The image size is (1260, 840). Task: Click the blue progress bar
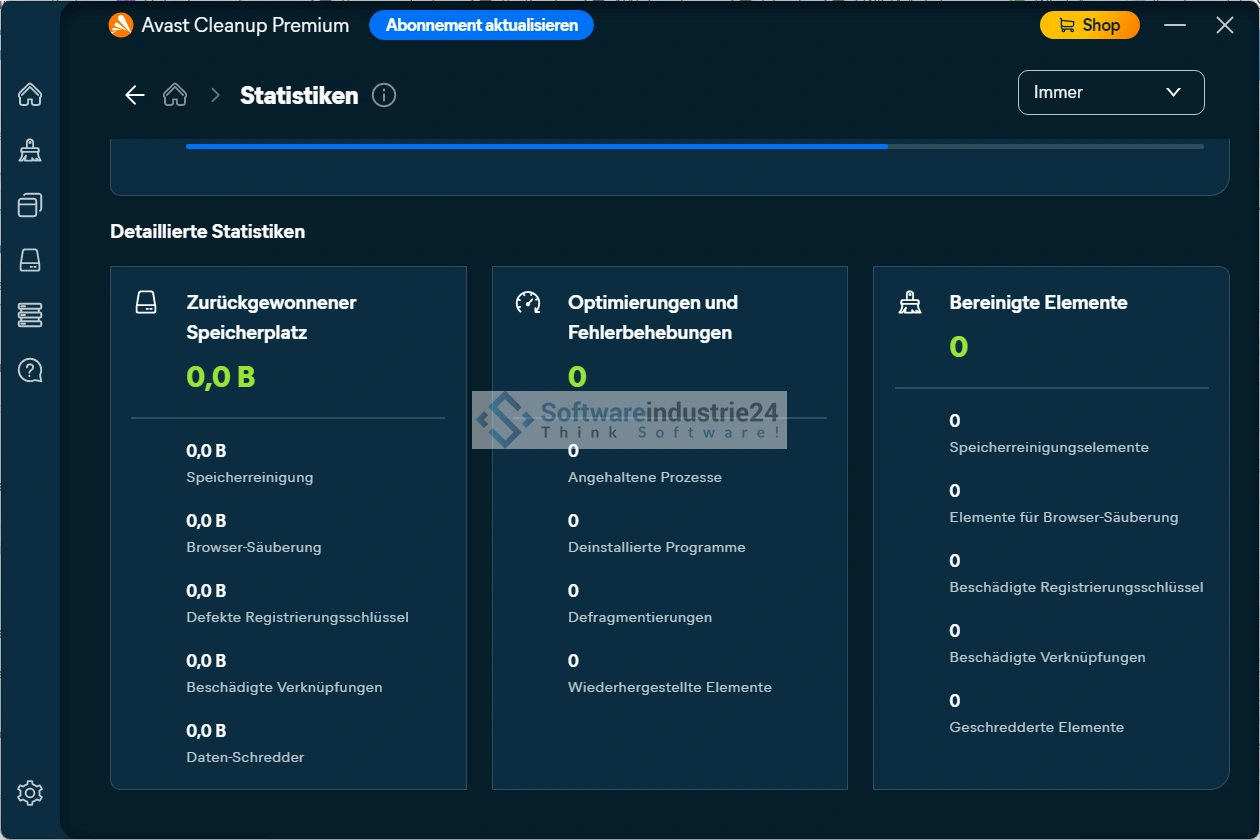click(x=536, y=146)
